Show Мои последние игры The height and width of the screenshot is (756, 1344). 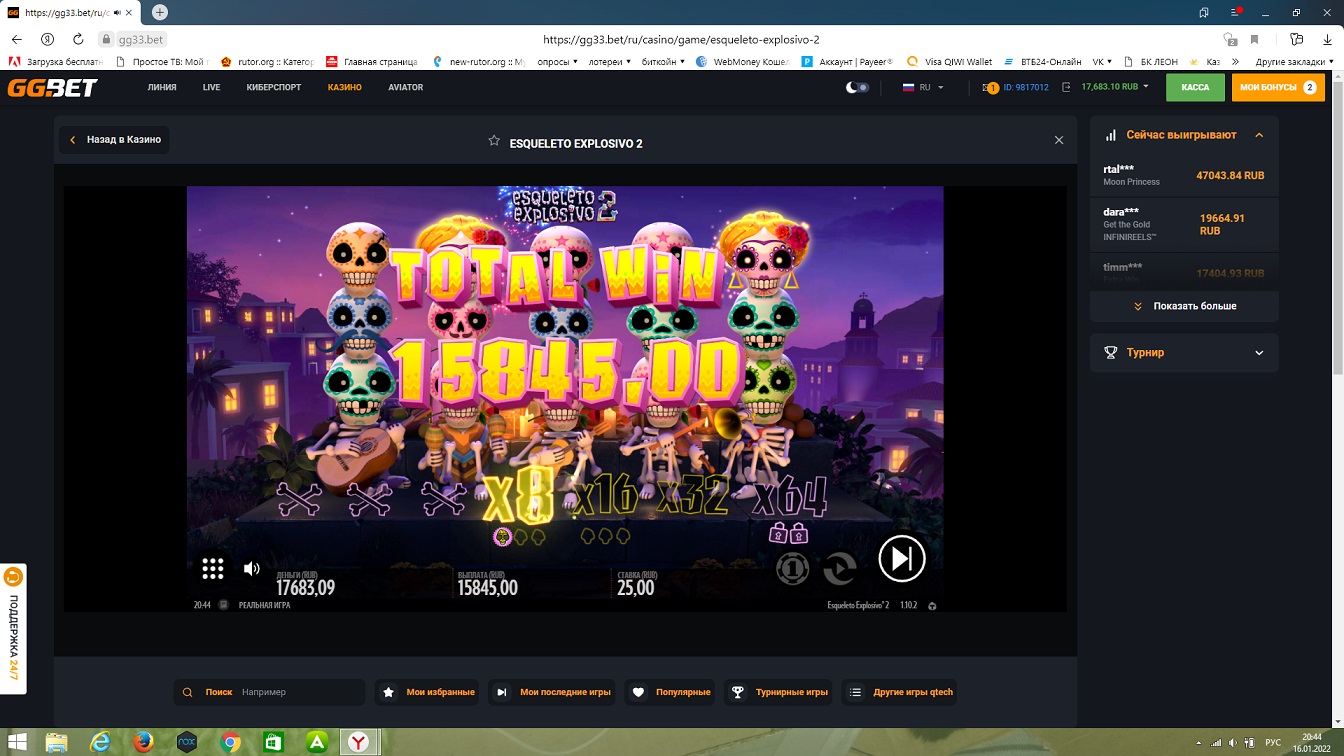[553, 692]
